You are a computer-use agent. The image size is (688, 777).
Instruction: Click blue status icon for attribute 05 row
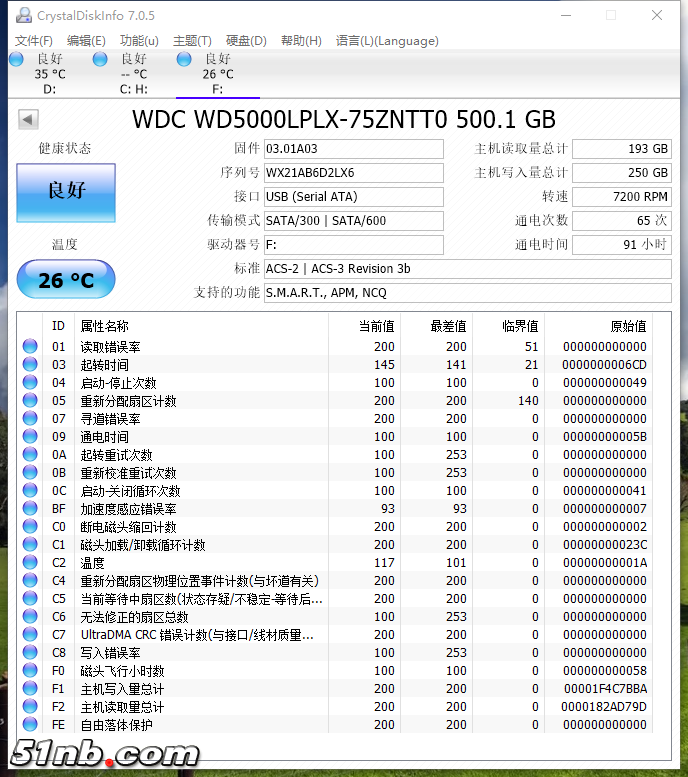click(30, 401)
